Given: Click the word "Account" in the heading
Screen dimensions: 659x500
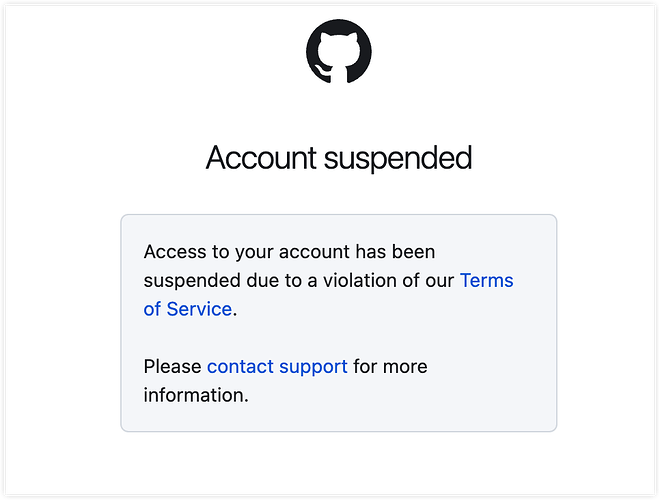Looking at the screenshot, I should tap(261, 157).
